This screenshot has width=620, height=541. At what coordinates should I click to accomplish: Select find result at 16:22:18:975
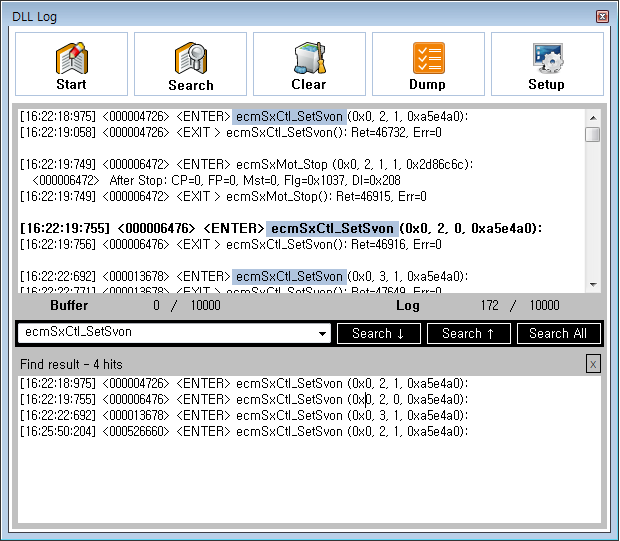pyautogui.click(x=244, y=383)
